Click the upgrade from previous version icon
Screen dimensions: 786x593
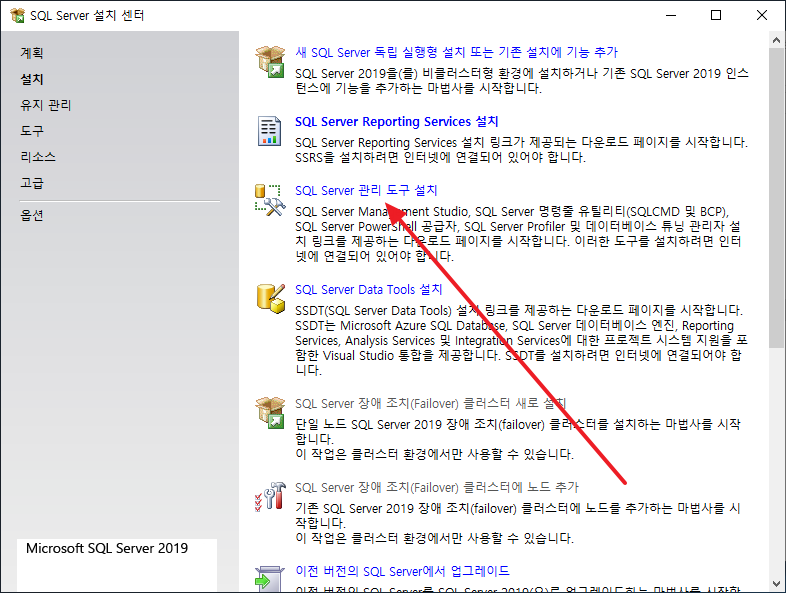point(270,579)
